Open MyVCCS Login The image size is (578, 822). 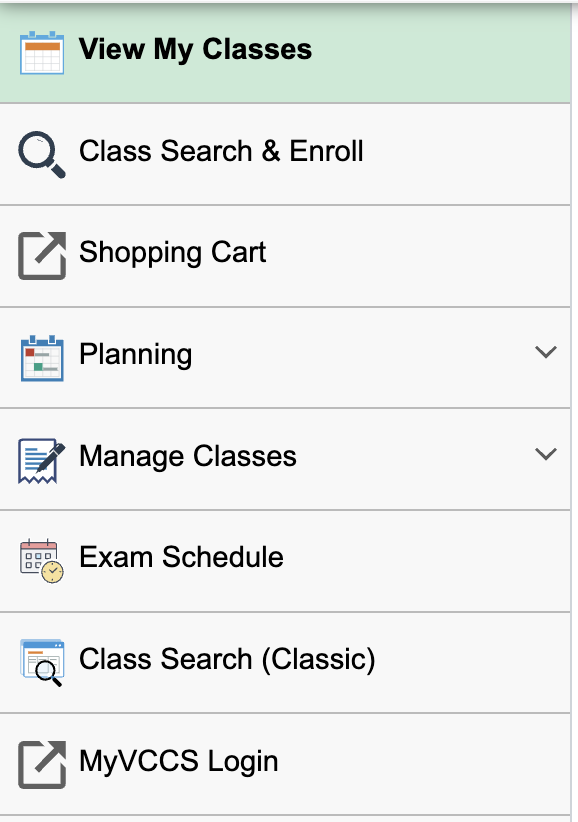178,761
